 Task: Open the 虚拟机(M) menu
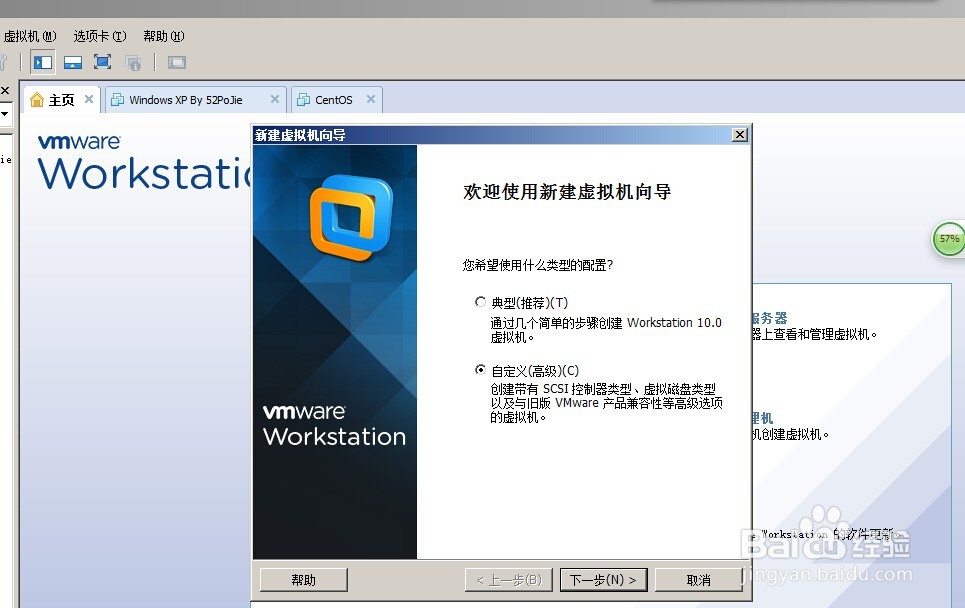click(30, 36)
